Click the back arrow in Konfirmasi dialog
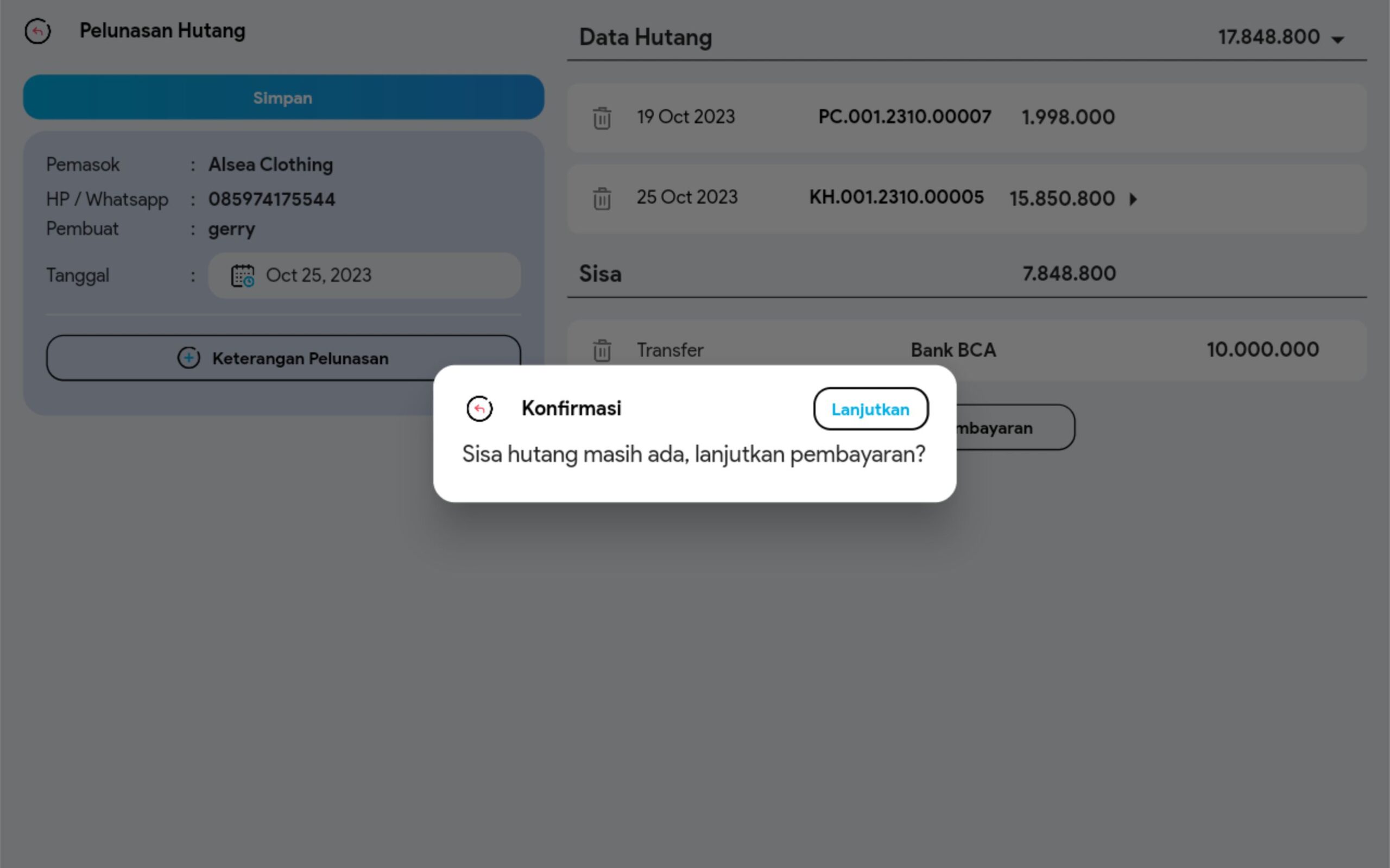Viewport: 1390px width, 868px height. point(479,409)
